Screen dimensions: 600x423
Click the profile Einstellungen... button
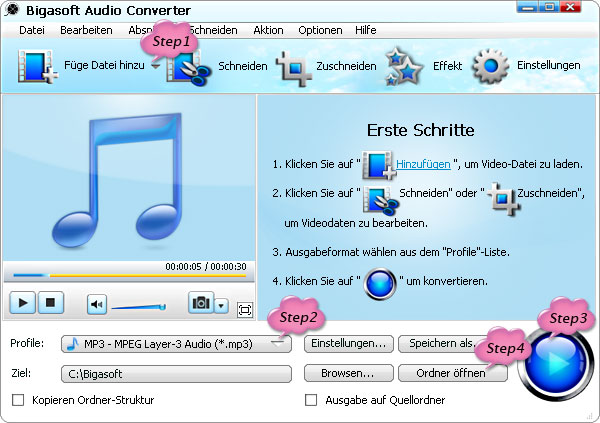(349, 343)
